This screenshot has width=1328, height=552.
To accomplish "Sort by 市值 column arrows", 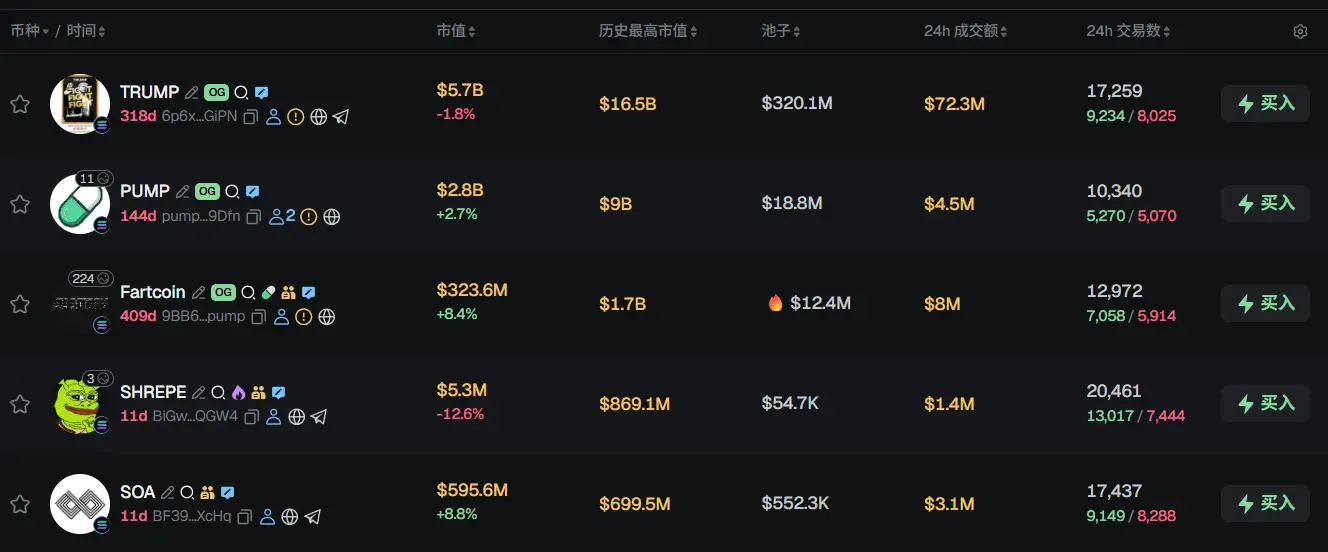I will (456, 31).
